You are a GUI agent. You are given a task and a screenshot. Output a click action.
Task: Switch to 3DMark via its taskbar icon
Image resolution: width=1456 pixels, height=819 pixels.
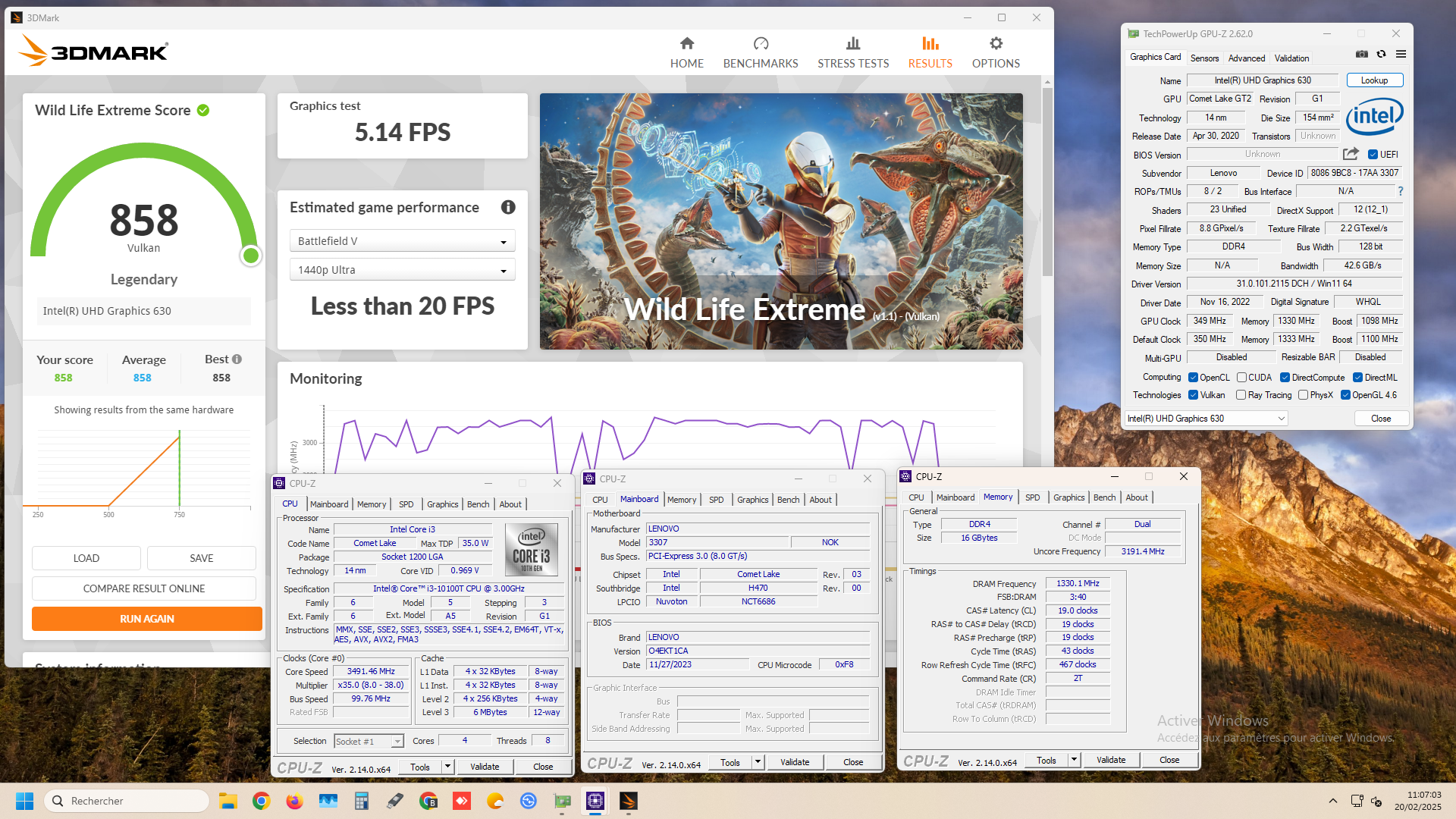[629, 801]
